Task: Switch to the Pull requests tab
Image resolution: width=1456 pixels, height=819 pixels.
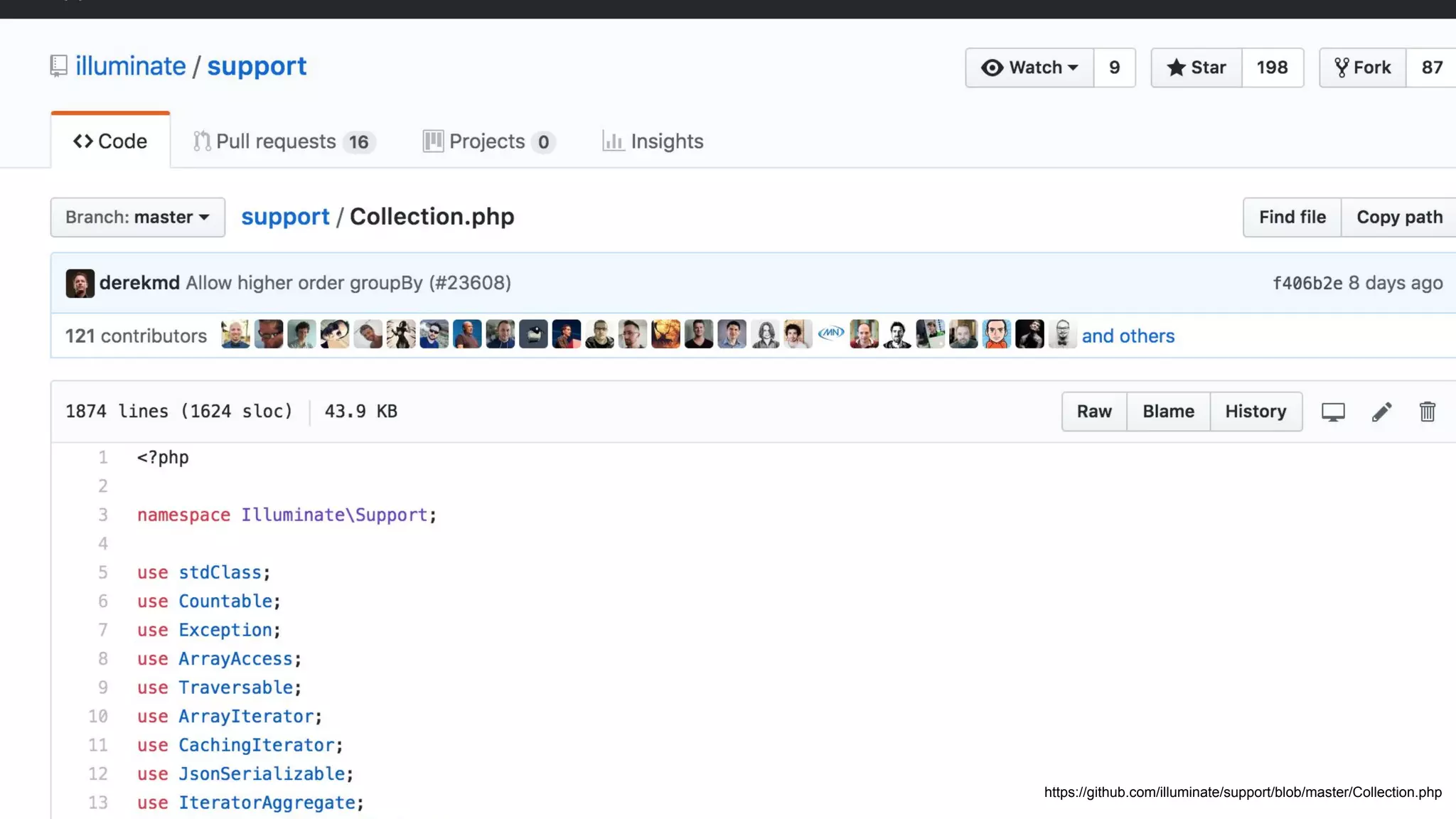Action: (284, 141)
